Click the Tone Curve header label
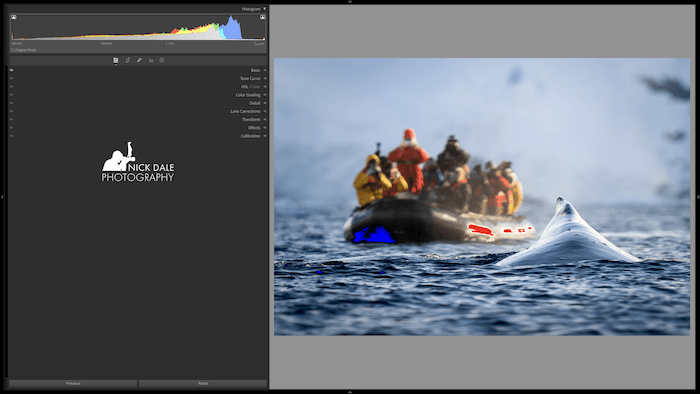Image resolution: width=700 pixels, height=394 pixels. [x=250, y=79]
